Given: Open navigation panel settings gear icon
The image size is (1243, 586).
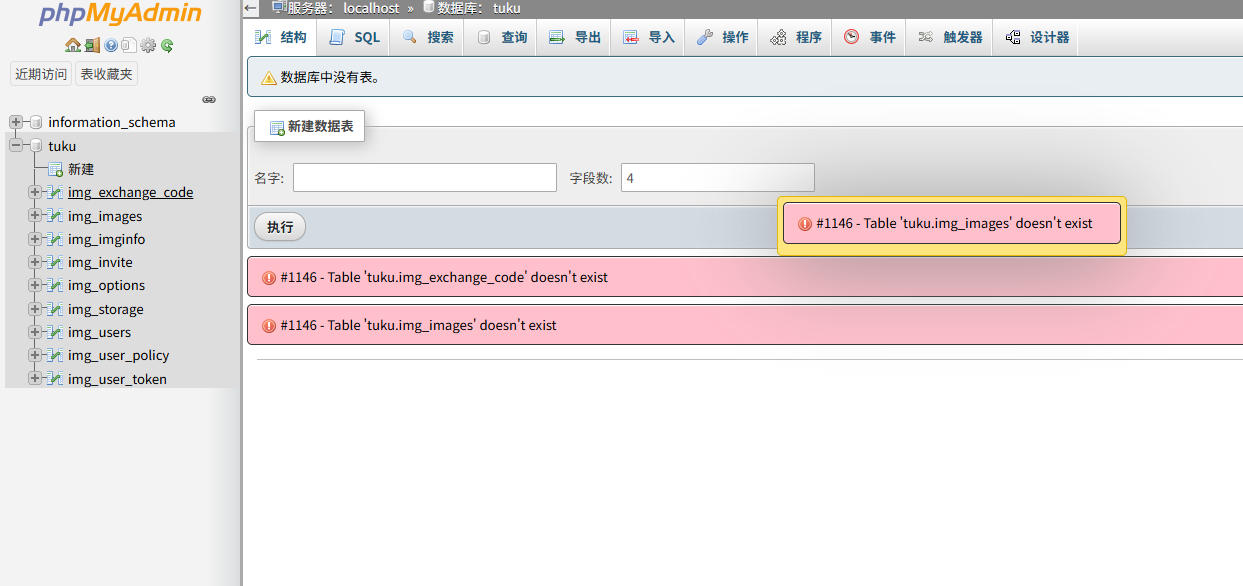Looking at the screenshot, I should tap(148, 45).
